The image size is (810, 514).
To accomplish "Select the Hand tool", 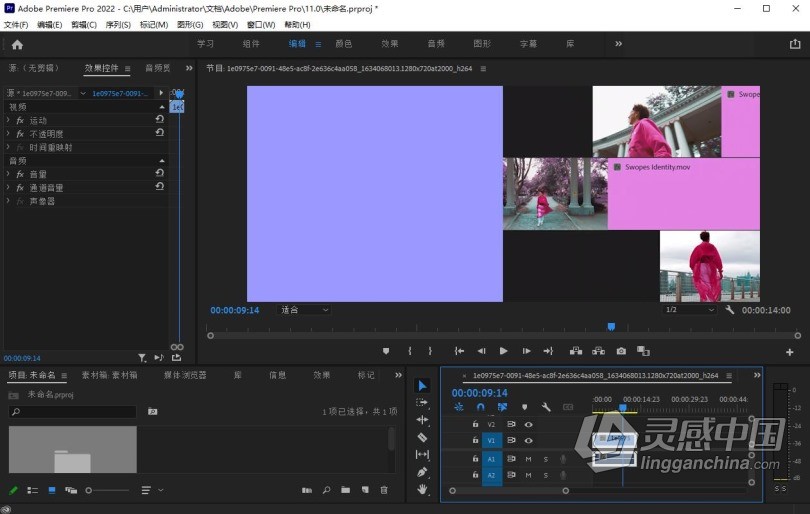I will click(422, 489).
